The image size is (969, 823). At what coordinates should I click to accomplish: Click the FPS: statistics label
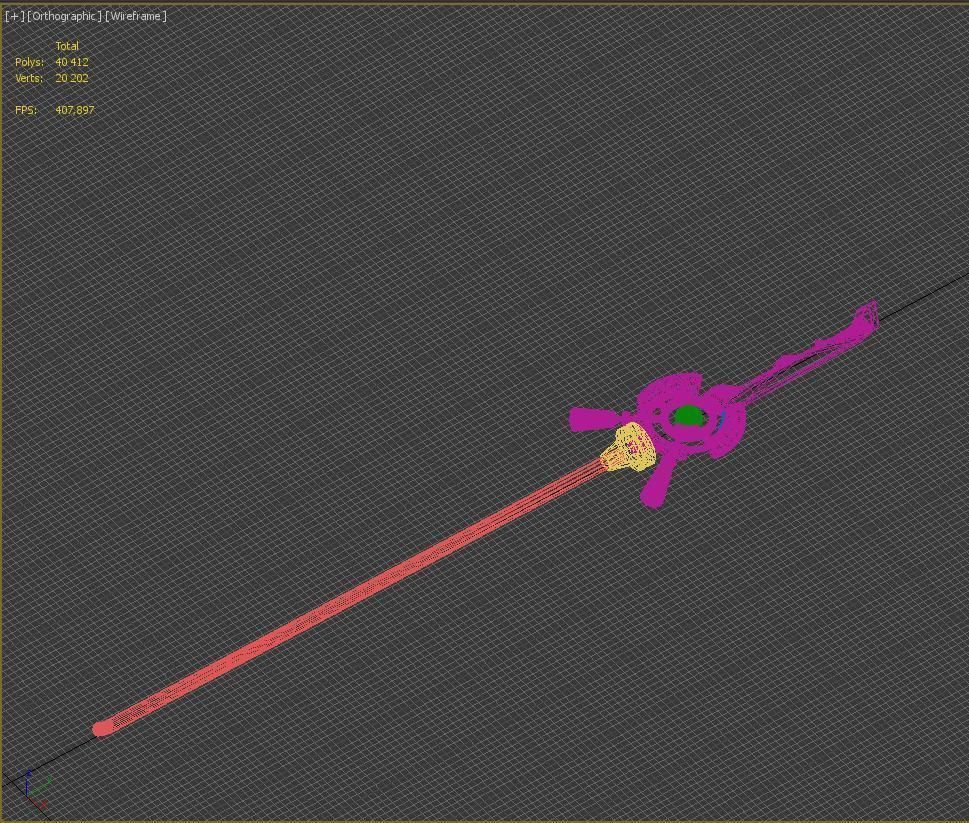pyautogui.click(x=26, y=110)
